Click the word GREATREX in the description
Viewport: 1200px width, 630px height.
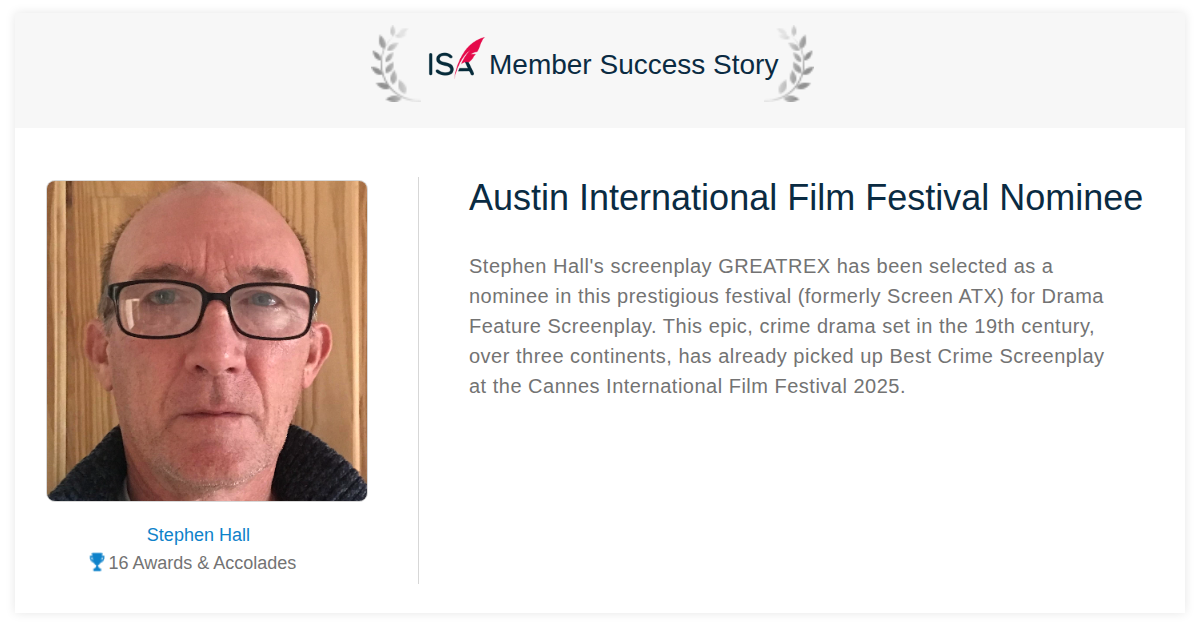coord(774,266)
